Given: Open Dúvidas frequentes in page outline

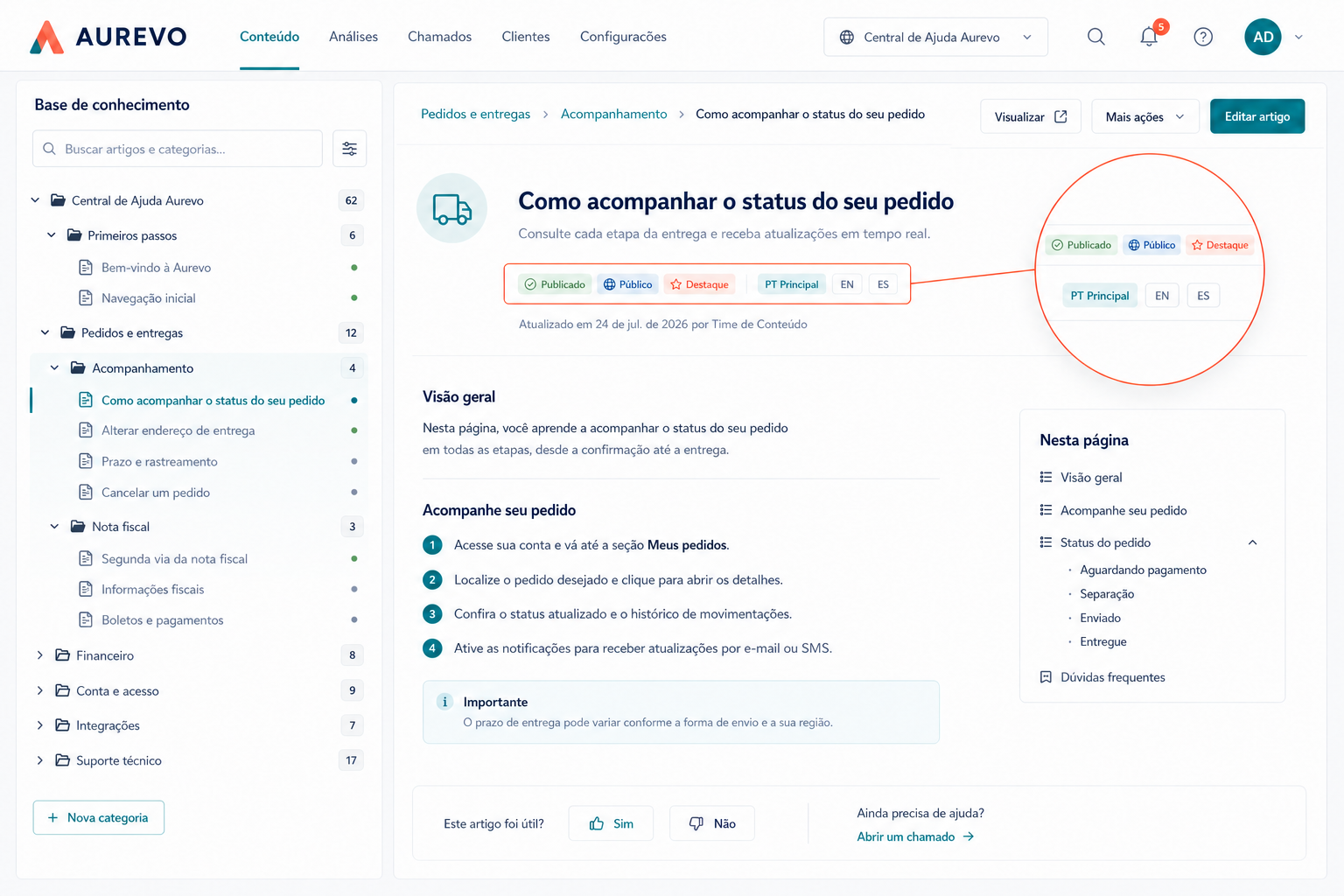Looking at the screenshot, I should [1112, 677].
